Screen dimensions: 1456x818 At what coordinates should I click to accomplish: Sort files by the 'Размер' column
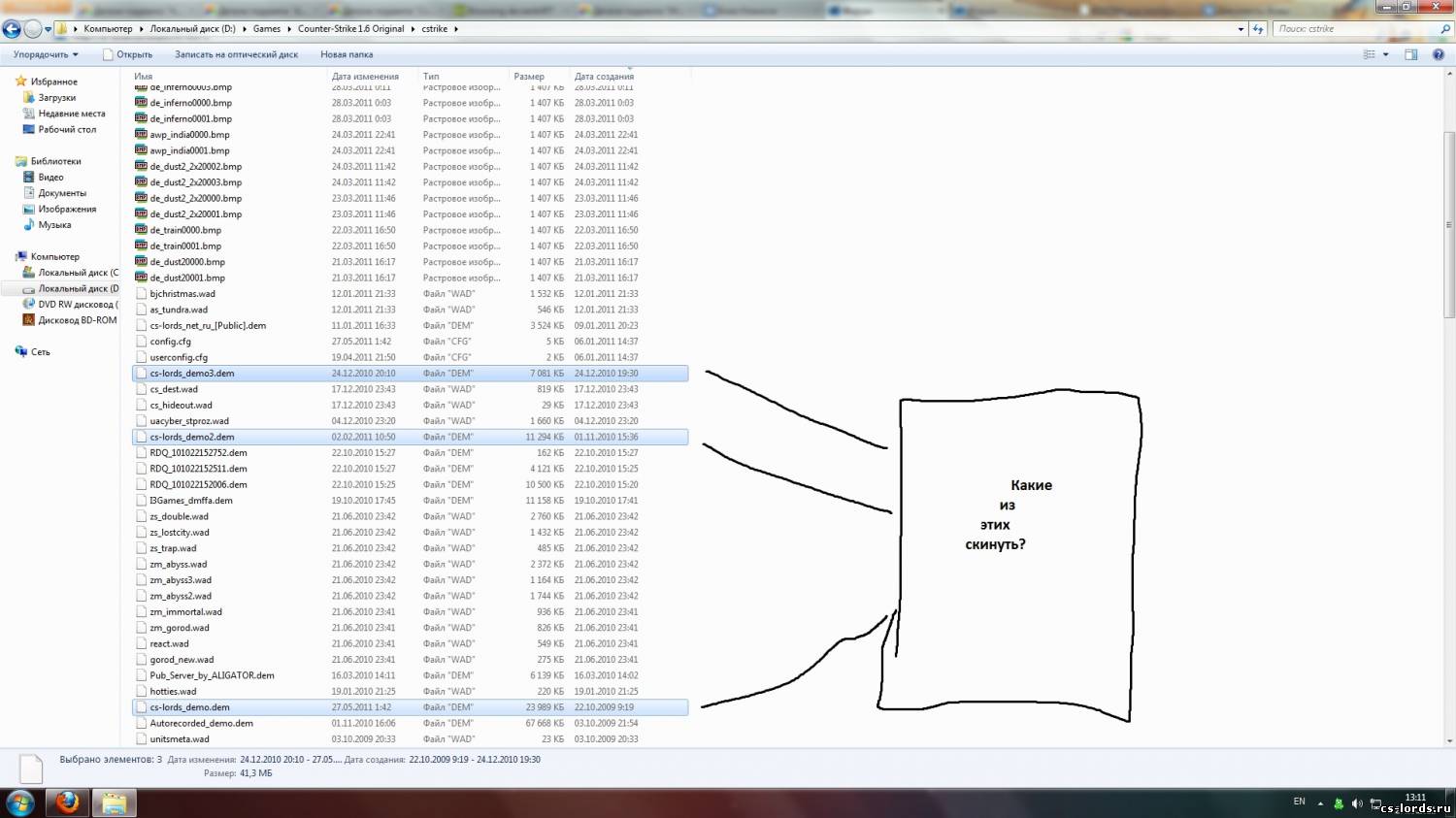pyautogui.click(x=529, y=76)
